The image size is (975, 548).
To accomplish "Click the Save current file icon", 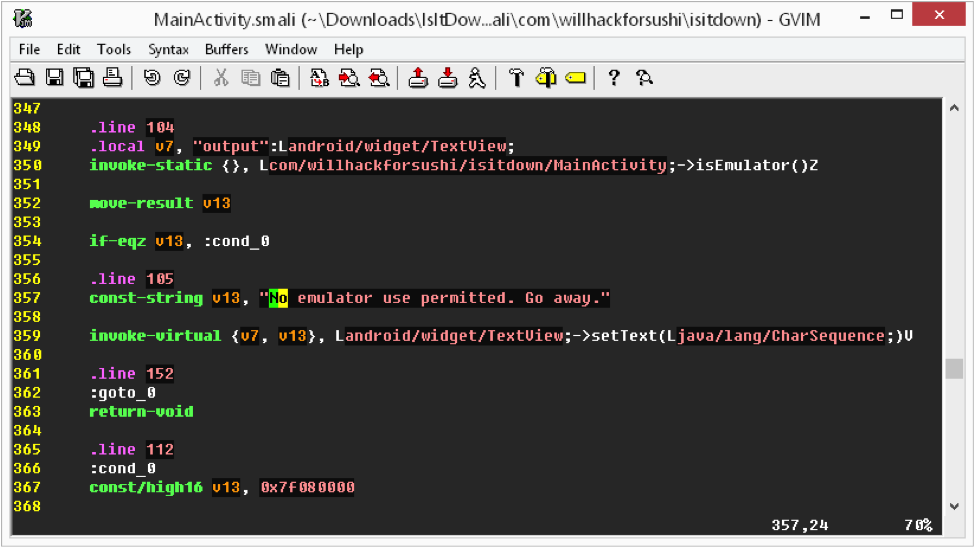I will pyautogui.click(x=55, y=78).
